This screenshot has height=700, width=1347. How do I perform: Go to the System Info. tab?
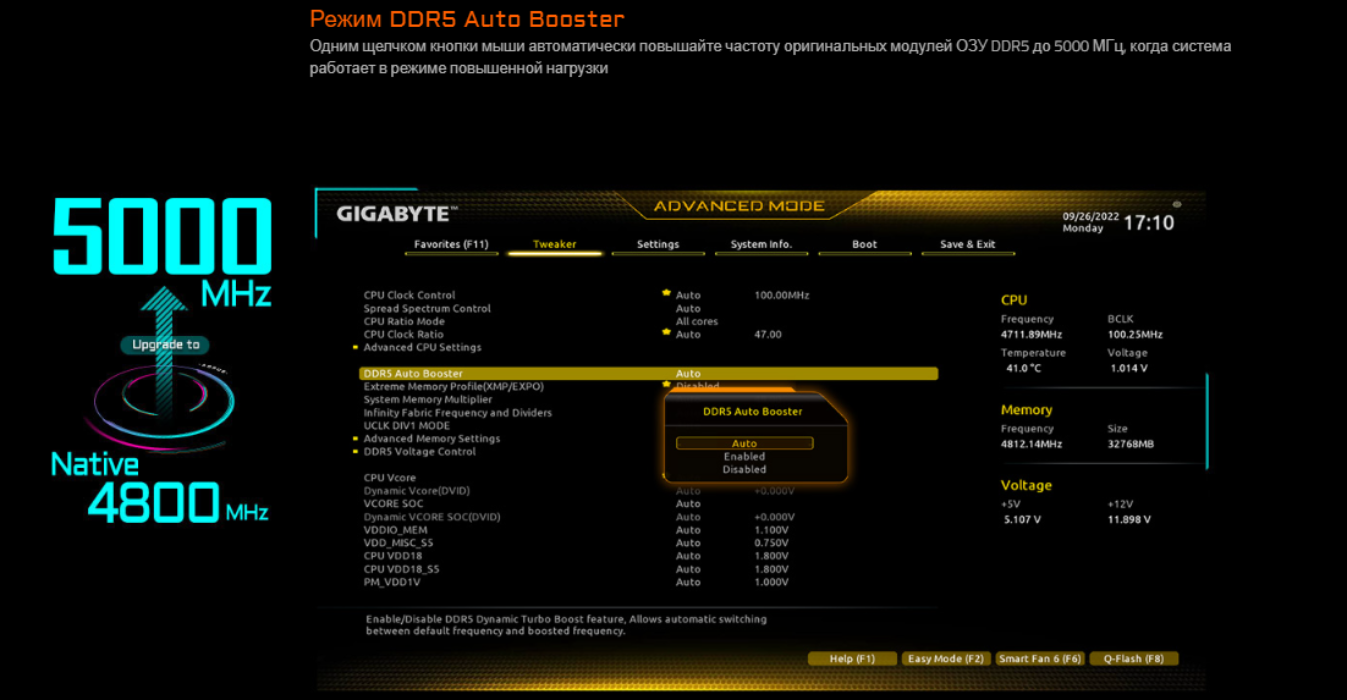click(x=761, y=244)
